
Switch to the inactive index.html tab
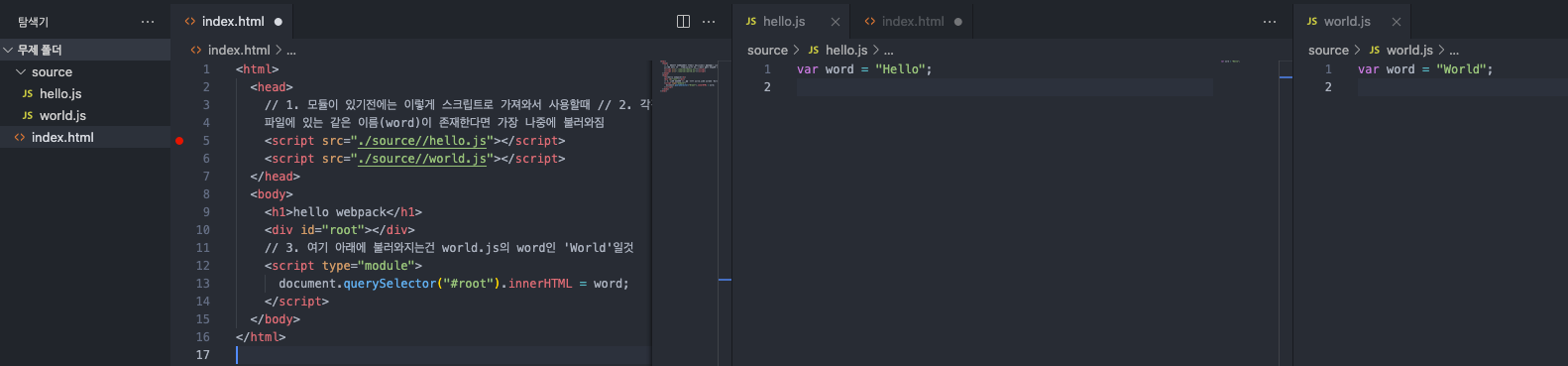(x=912, y=21)
